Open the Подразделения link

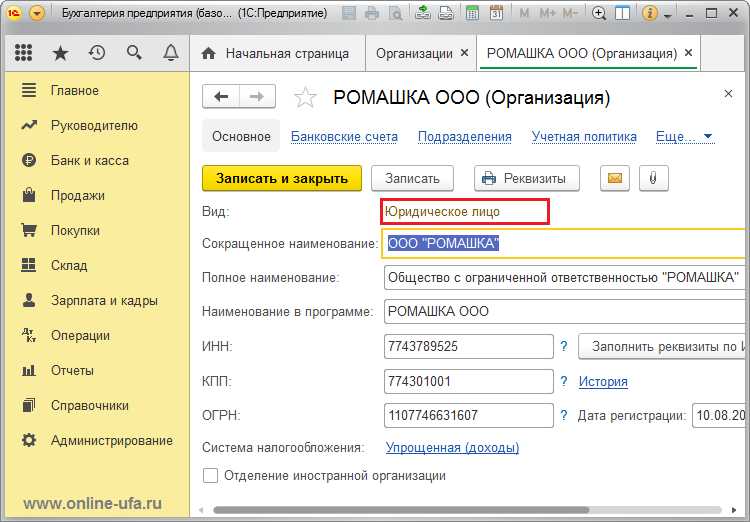[x=464, y=137]
